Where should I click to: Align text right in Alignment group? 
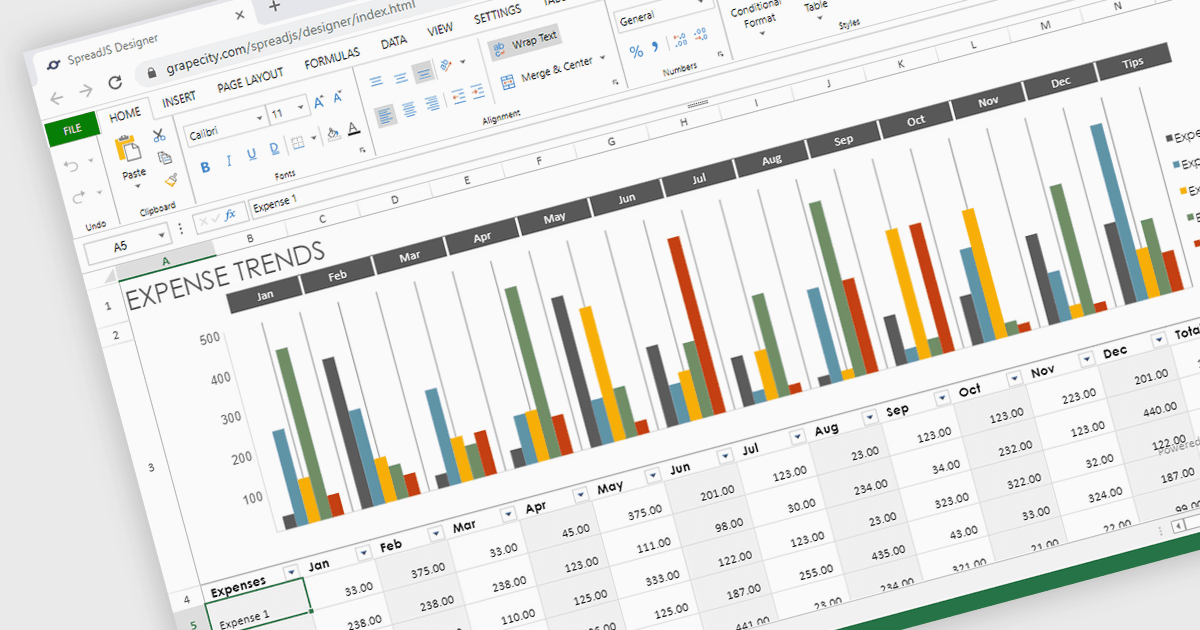coord(431,103)
